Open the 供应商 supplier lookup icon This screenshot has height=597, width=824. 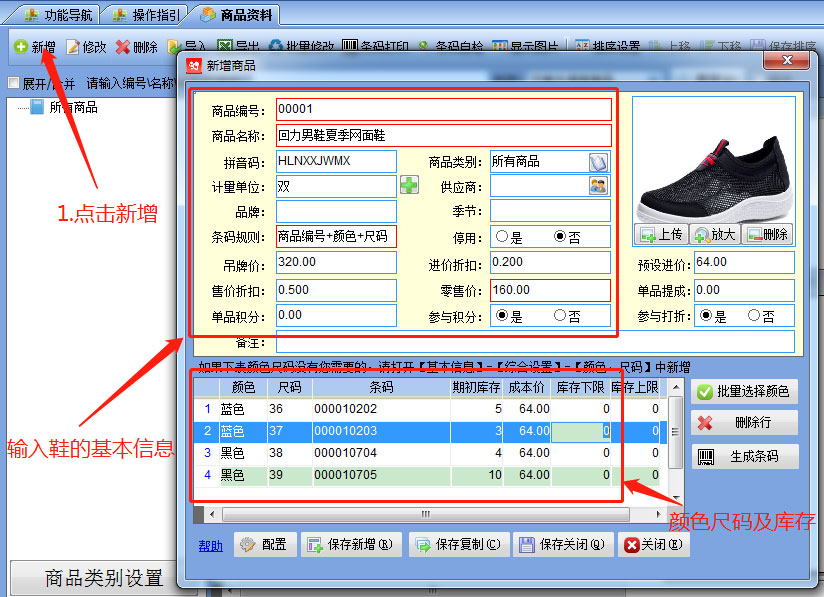click(x=598, y=185)
